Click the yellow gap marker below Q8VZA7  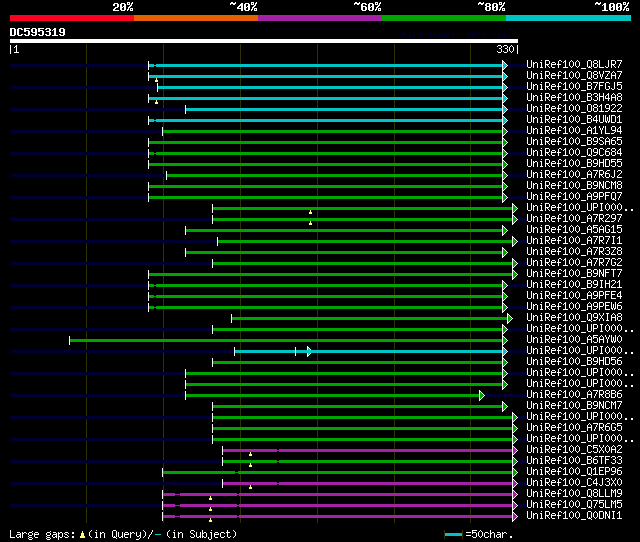click(x=156, y=80)
